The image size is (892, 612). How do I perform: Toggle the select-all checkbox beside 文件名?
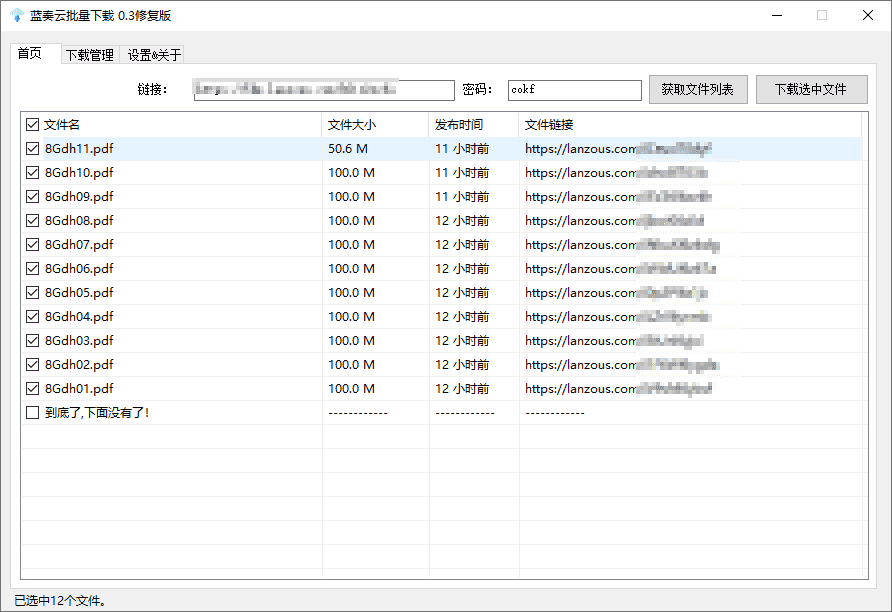(33, 125)
